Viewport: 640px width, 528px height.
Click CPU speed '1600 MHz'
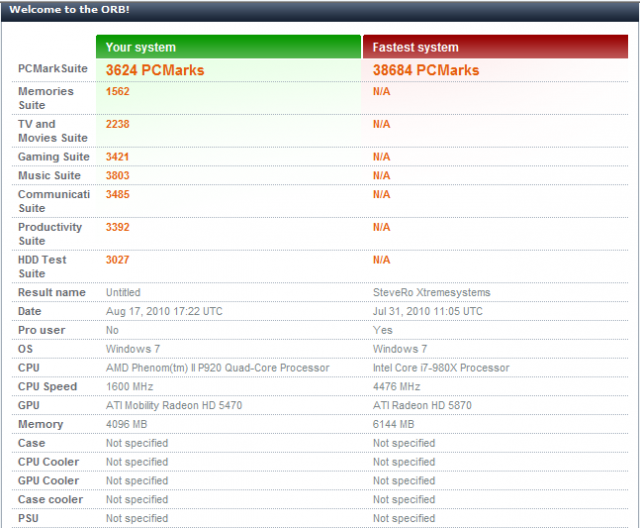pyautogui.click(x=129, y=386)
